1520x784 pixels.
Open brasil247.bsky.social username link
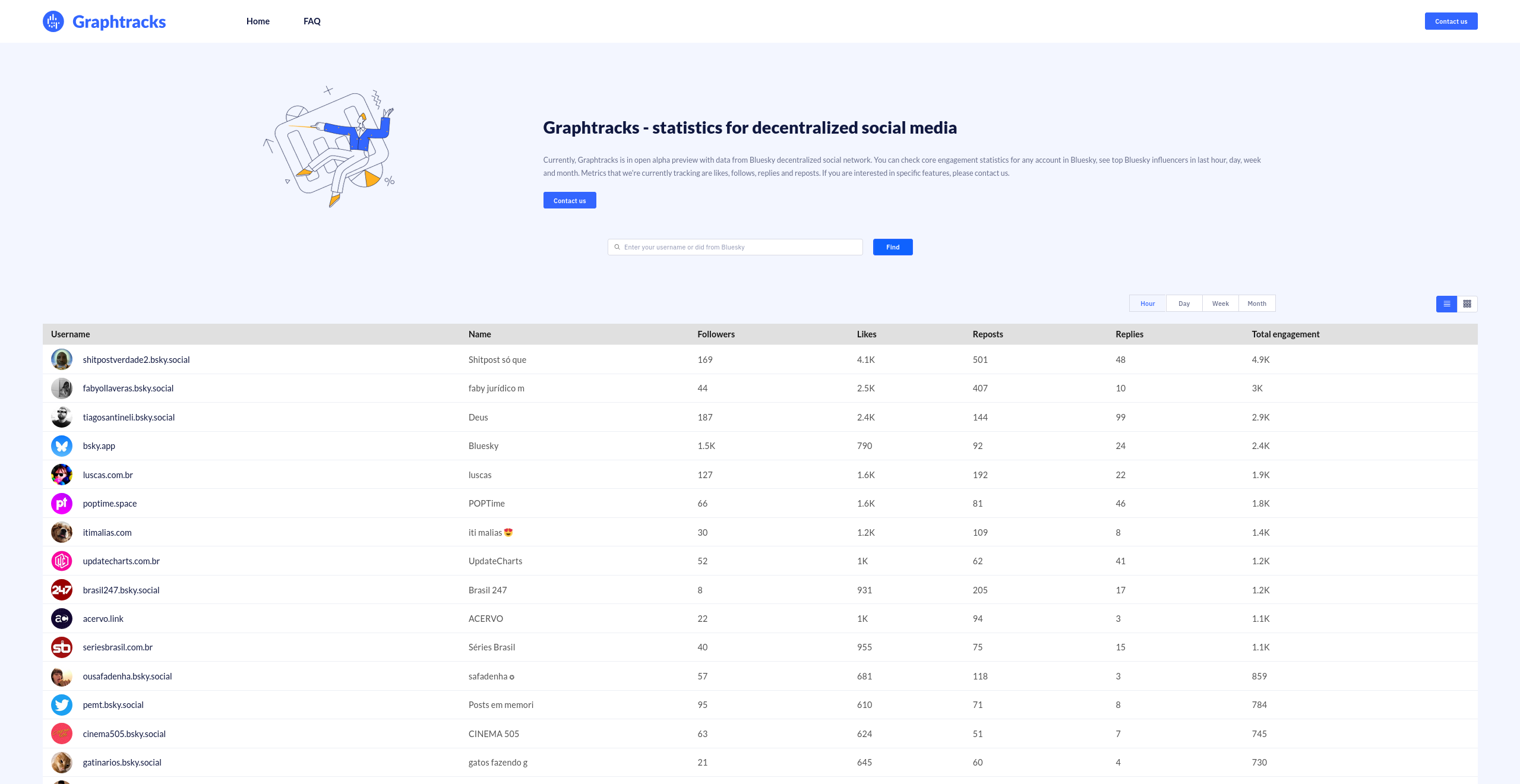(121, 590)
